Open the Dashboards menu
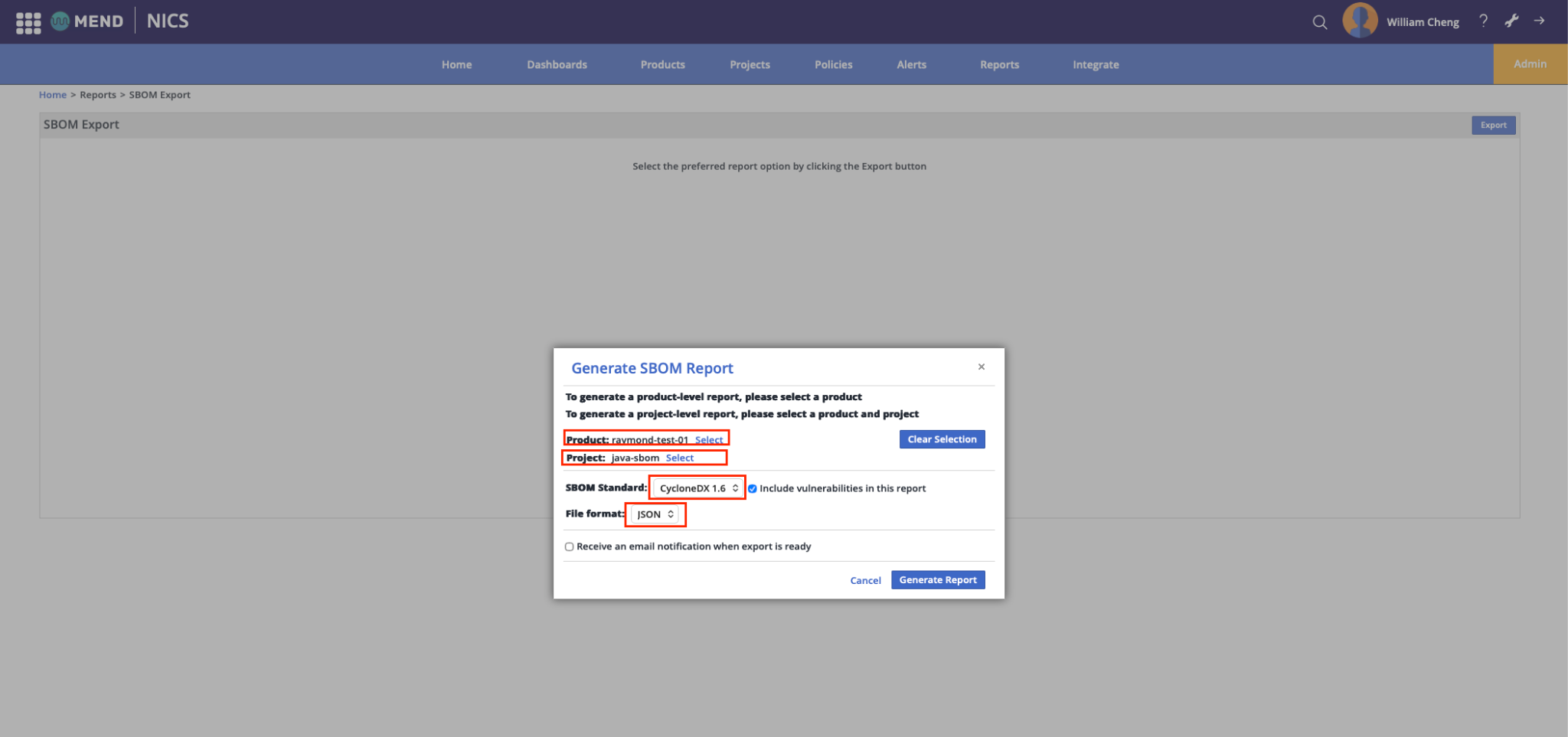The height and width of the screenshot is (737, 1568). pos(557,64)
